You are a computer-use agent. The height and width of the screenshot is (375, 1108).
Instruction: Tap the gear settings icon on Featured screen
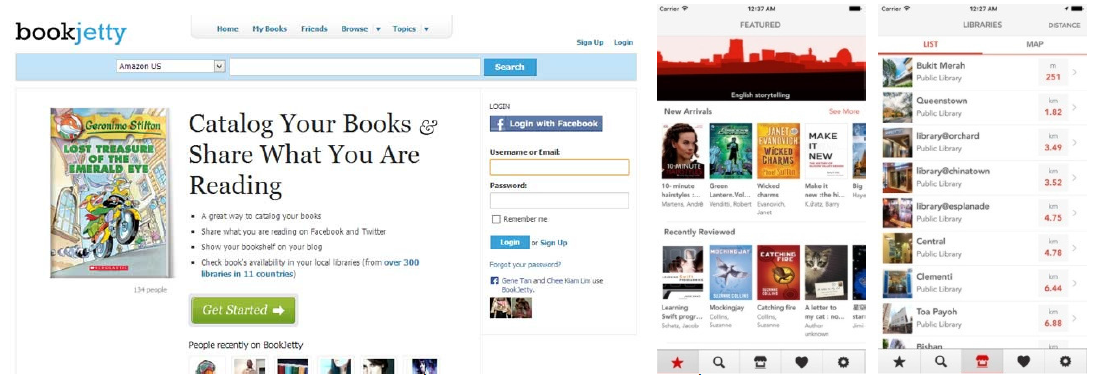(844, 362)
